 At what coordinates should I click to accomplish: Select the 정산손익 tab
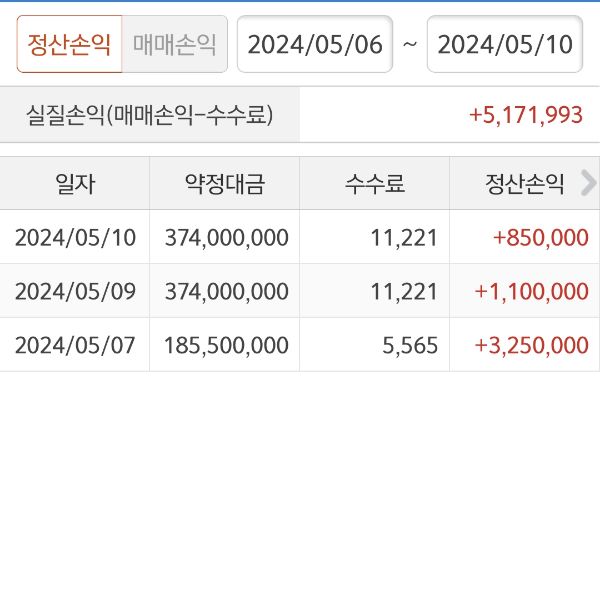click(69, 45)
